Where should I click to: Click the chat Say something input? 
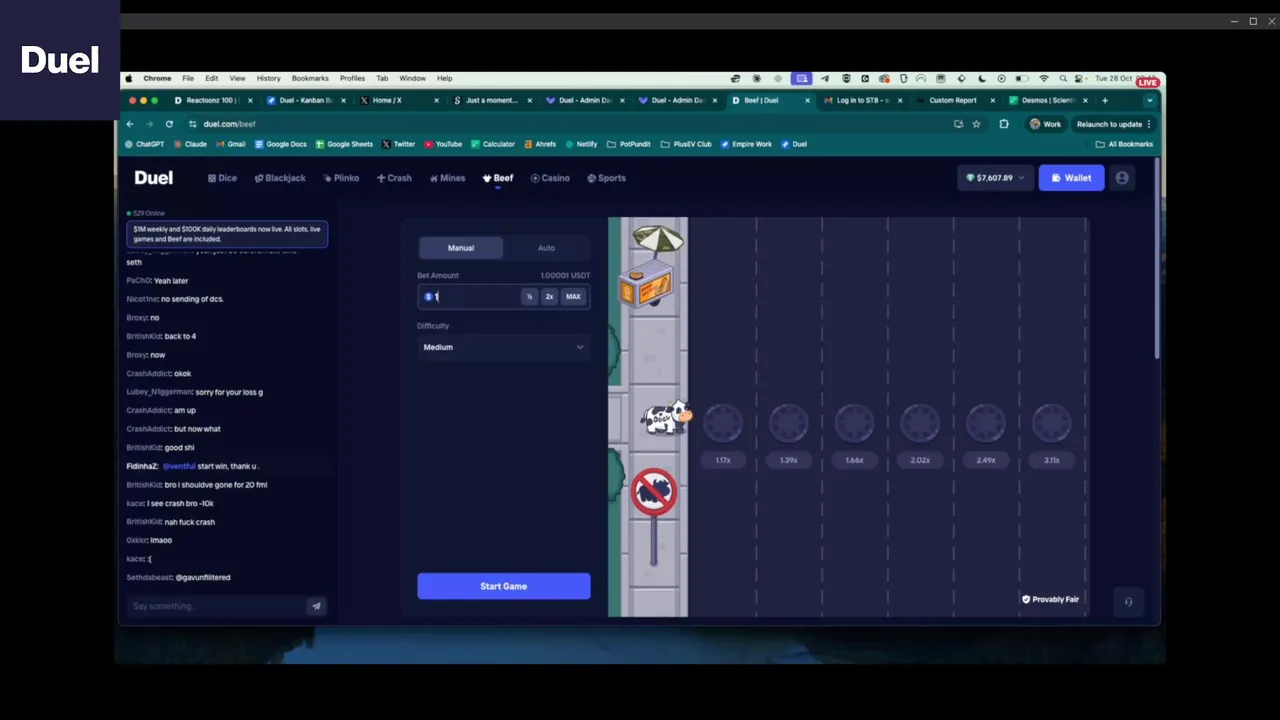217,606
